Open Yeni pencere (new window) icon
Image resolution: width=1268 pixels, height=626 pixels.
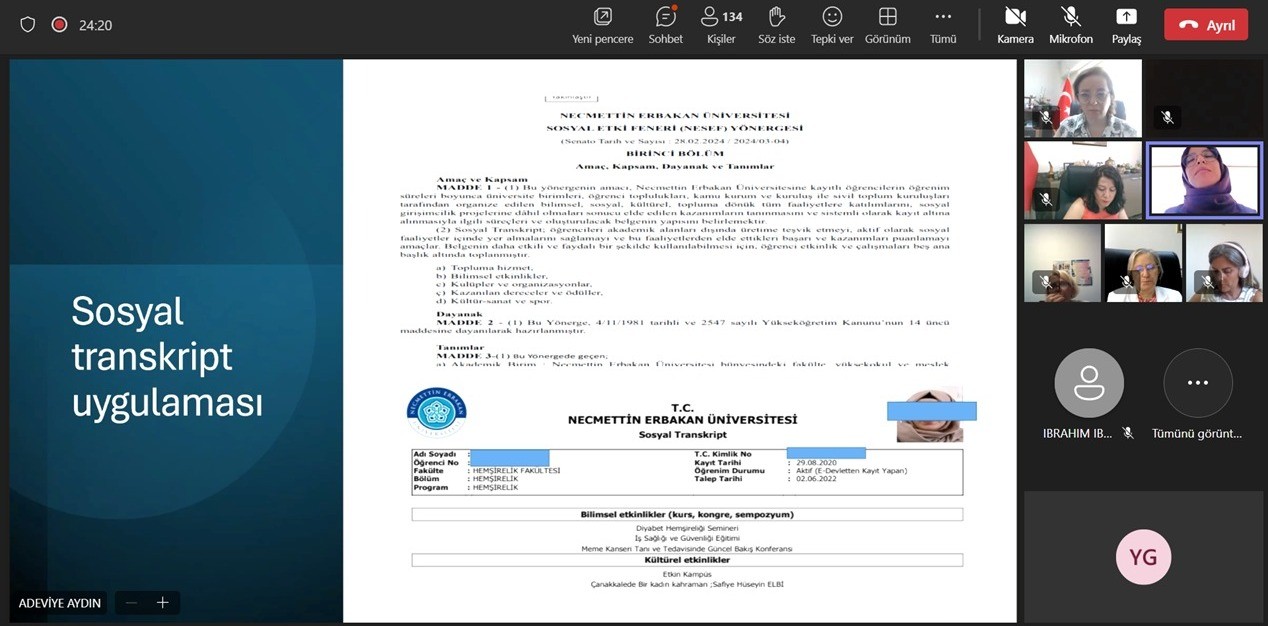pyautogui.click(x=602, y=17)
